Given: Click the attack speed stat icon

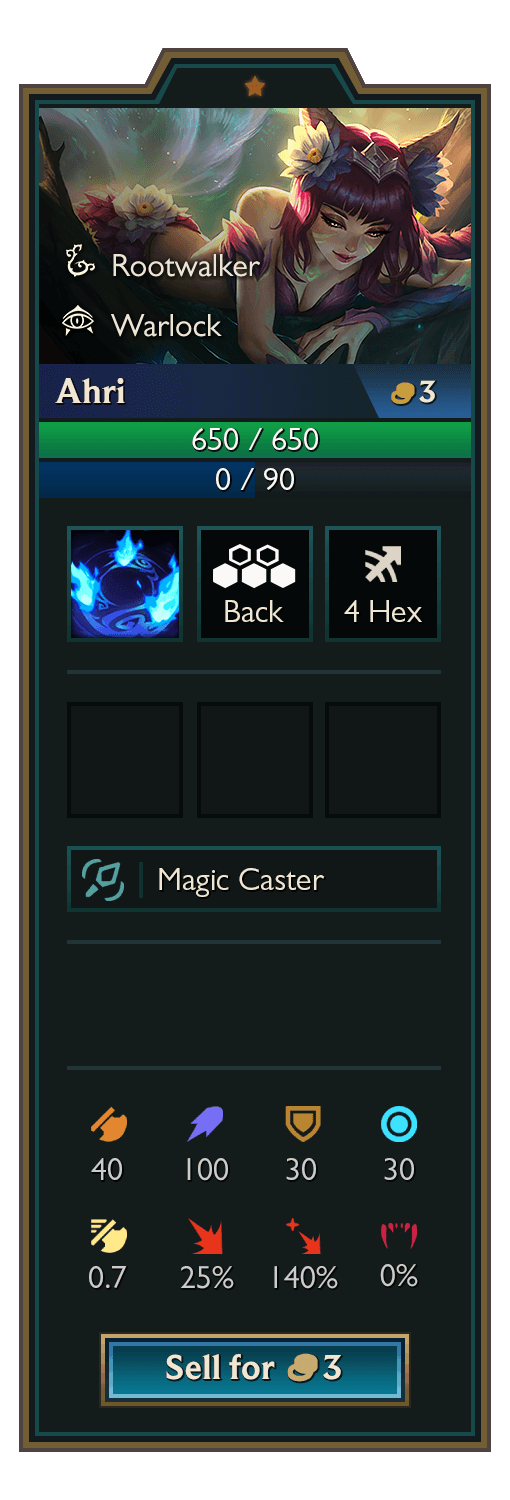Looking at the screenshot, I should [x=108, y=1236].
